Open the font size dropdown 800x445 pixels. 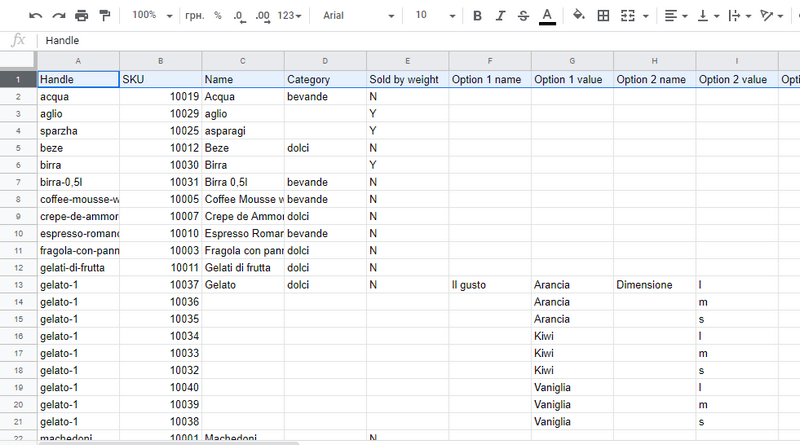coord(434,16)
